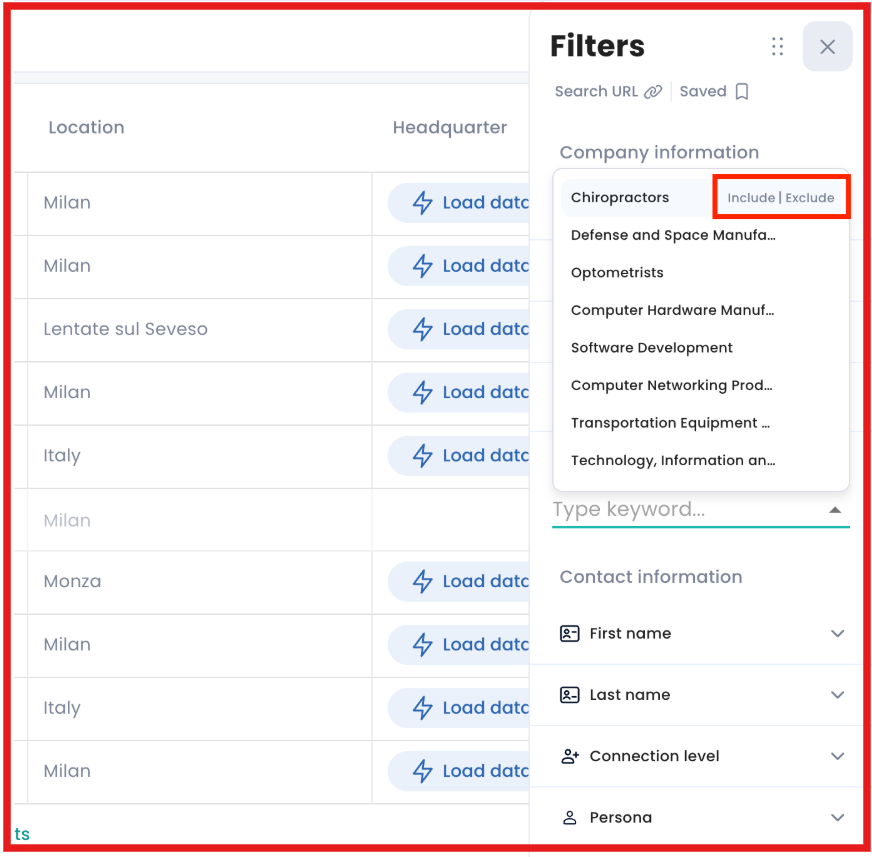
Task: Click the lightning icon on the first Load data button
Action: pos(421,202)
